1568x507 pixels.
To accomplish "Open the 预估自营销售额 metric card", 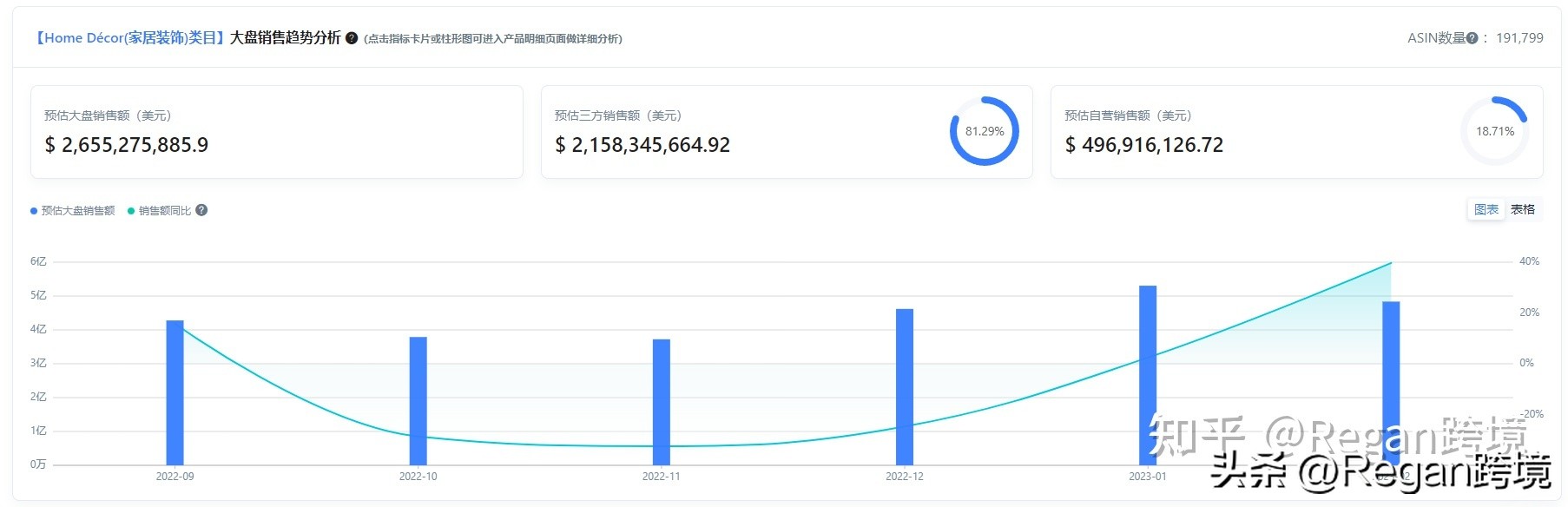I will click(1296, 132).
